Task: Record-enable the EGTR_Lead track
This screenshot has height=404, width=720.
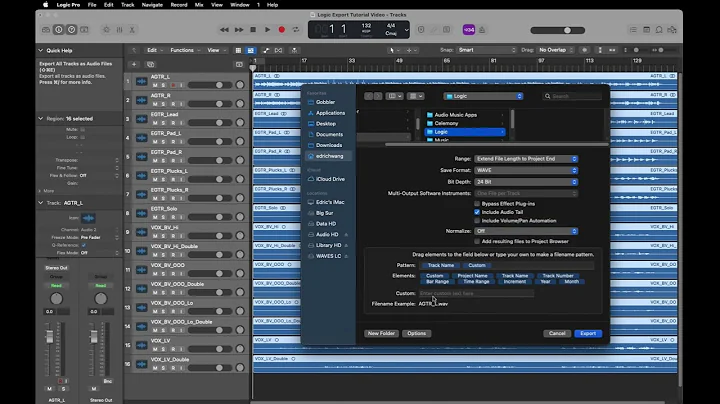Action: pos(173,123)
